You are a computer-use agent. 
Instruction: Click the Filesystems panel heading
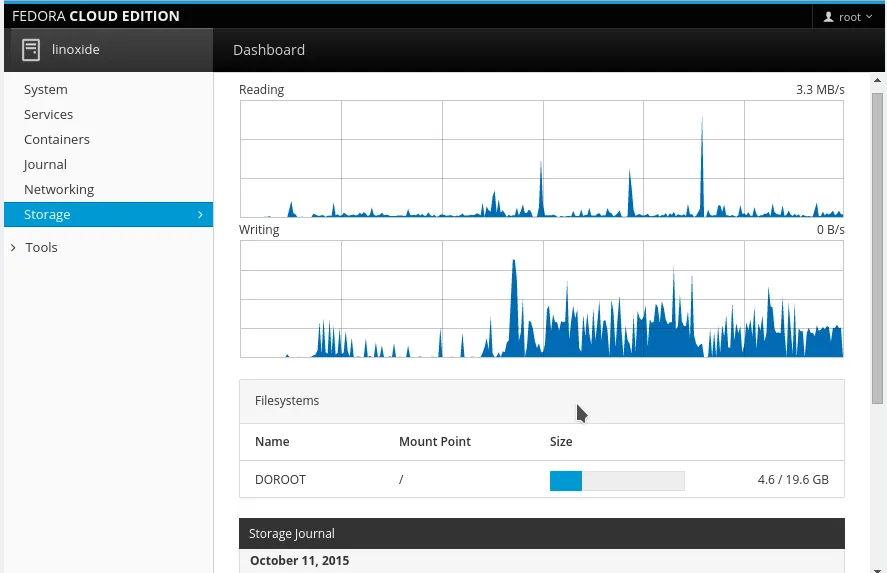(287, 400)
